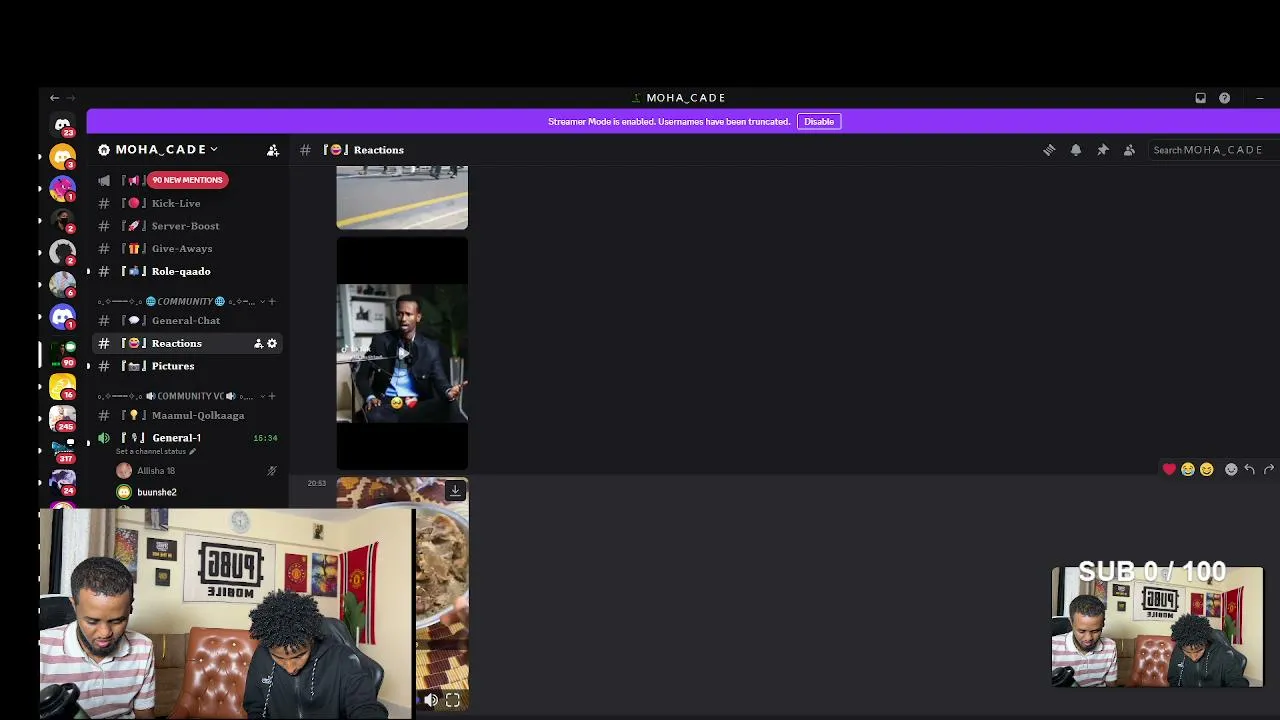Viewport: 1280px width, 720px height.
Task: Collapse the COMMUNITY category
Action: (x=184, y=301)
